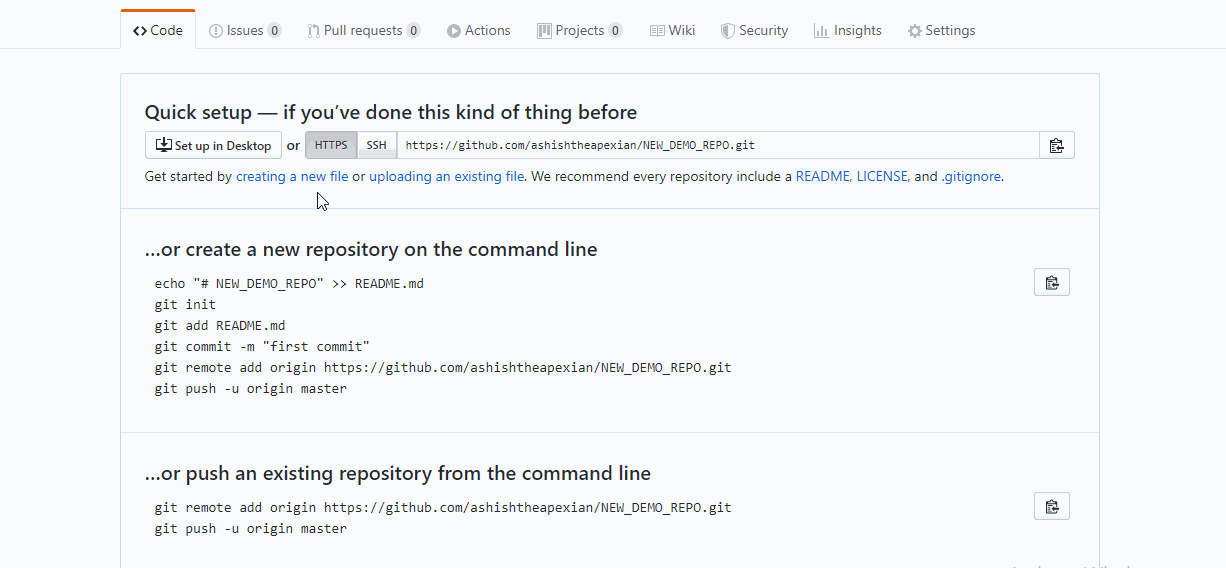
Task: Go to the Actions tab
Action: pos(478,30)
